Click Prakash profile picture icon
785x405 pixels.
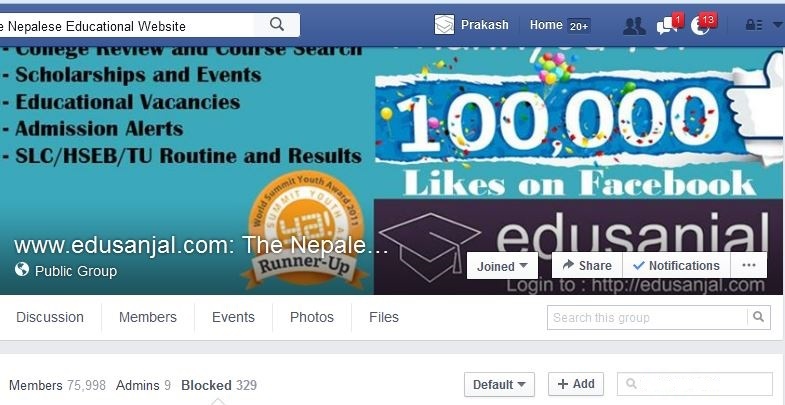coord(444,25)
